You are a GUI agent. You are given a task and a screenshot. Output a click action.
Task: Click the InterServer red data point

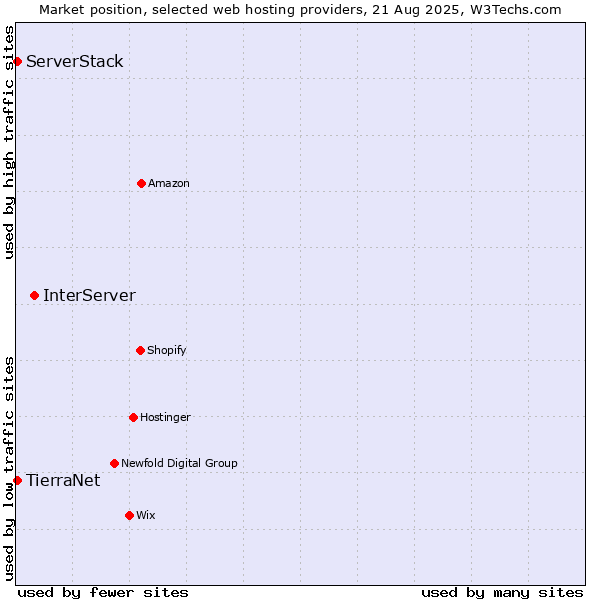pos(34,295)
